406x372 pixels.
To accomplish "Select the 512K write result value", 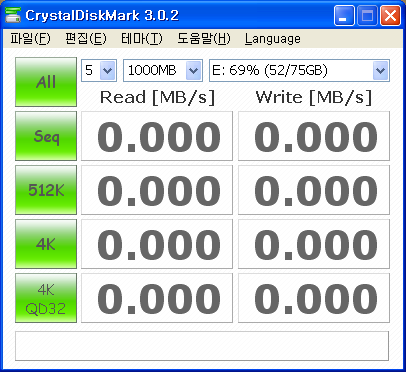I will [x=314, y=190].
